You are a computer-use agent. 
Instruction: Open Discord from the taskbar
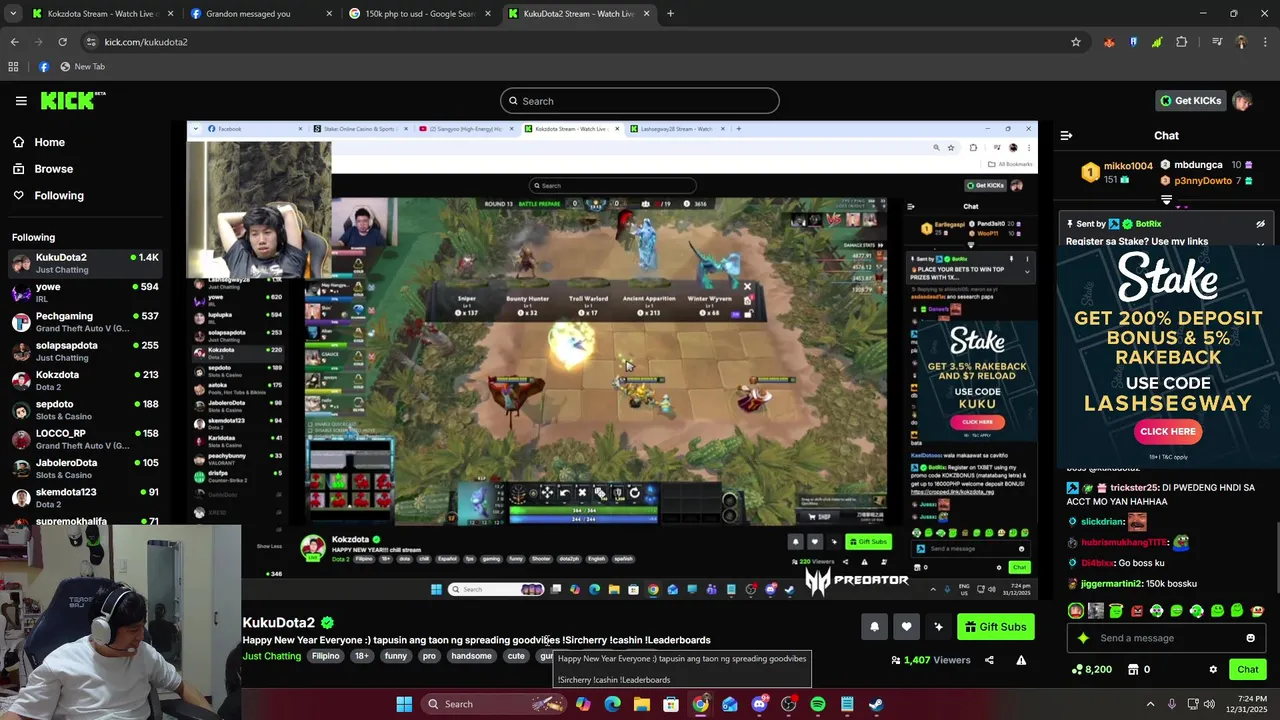[759, 704]
